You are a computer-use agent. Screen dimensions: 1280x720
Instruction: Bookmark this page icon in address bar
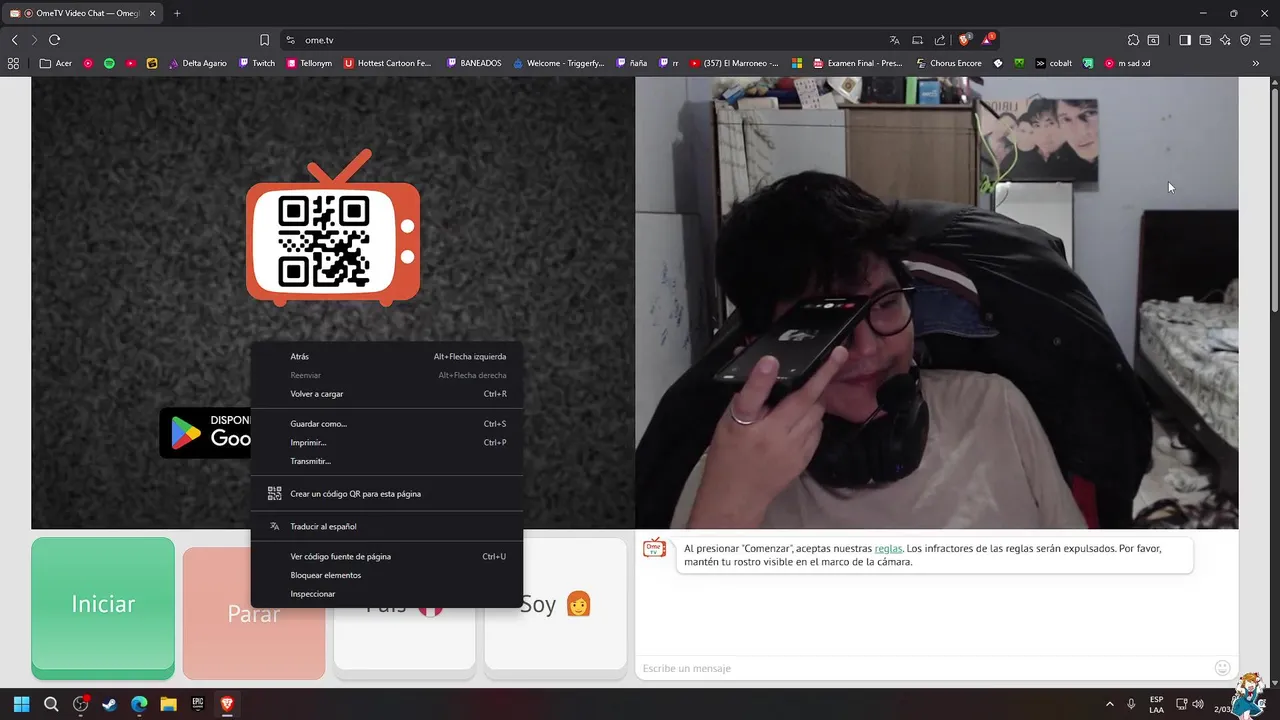[264, 40]
